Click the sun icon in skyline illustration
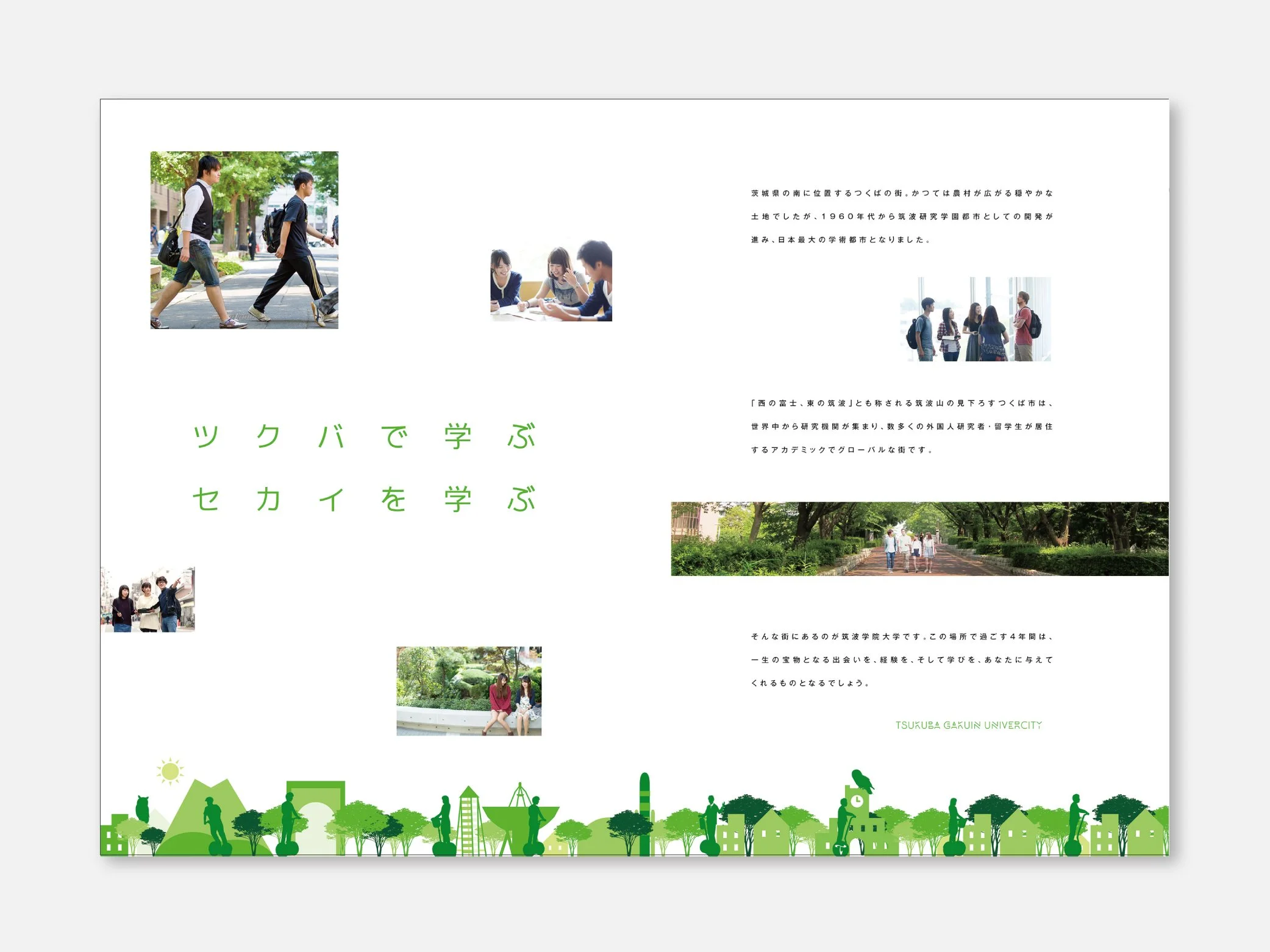 [x=170, y=772]
